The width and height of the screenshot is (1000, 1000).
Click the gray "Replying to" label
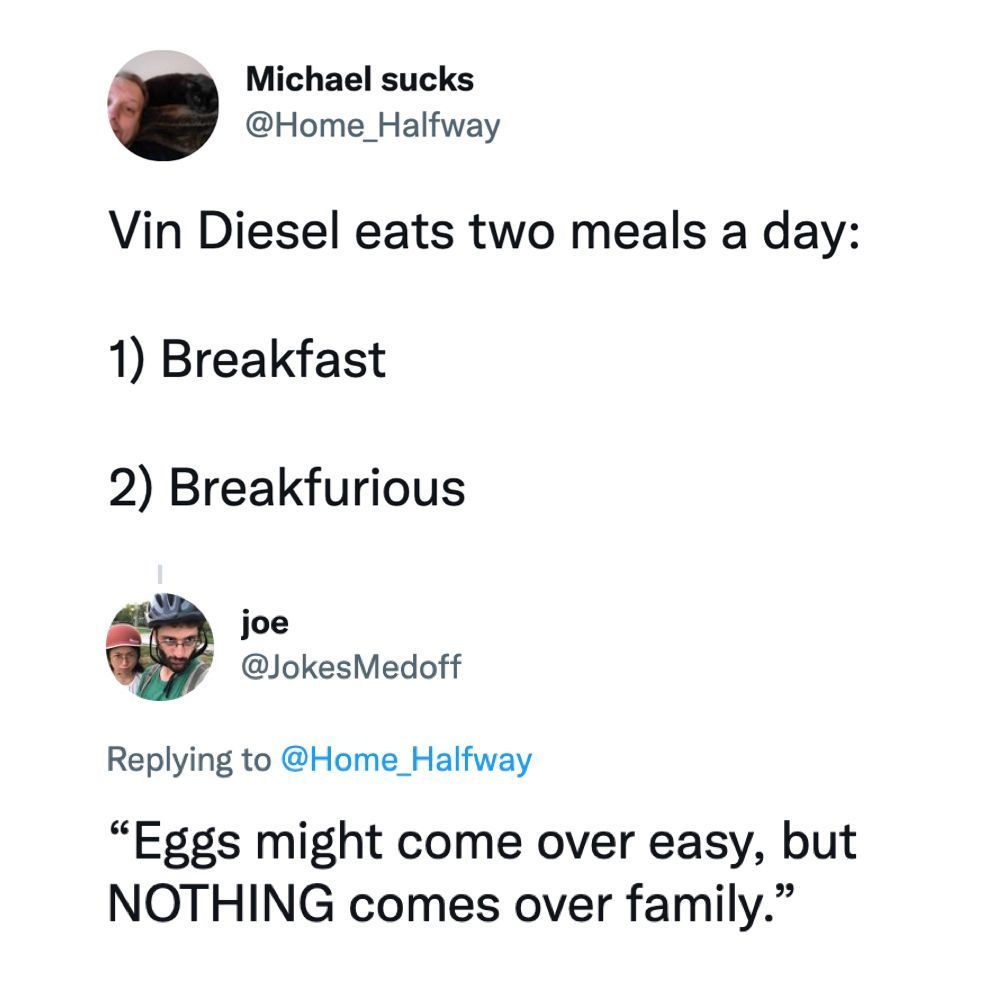point(188,760)
